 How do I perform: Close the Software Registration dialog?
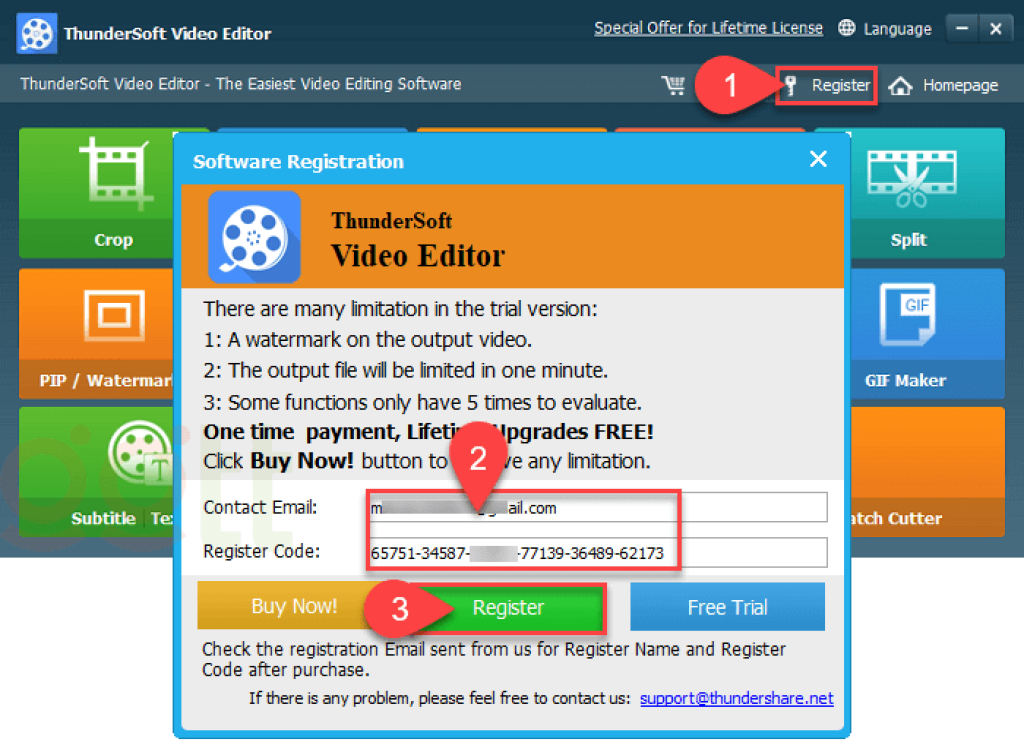[818, 160]
